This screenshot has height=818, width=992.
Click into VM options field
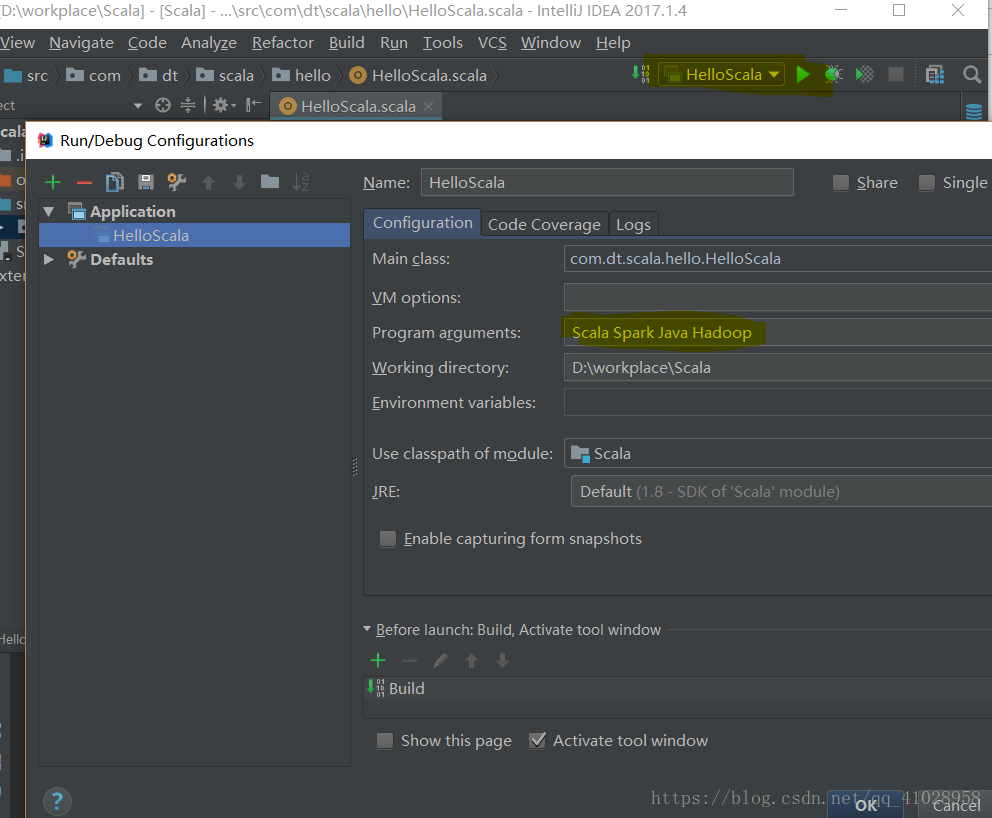click(778, 297)
